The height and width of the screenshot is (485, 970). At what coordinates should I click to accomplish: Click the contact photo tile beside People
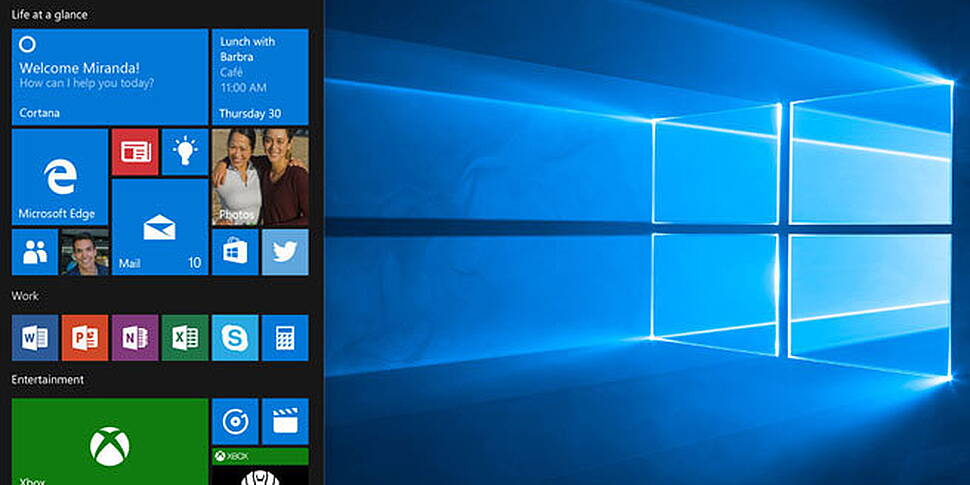85,252
